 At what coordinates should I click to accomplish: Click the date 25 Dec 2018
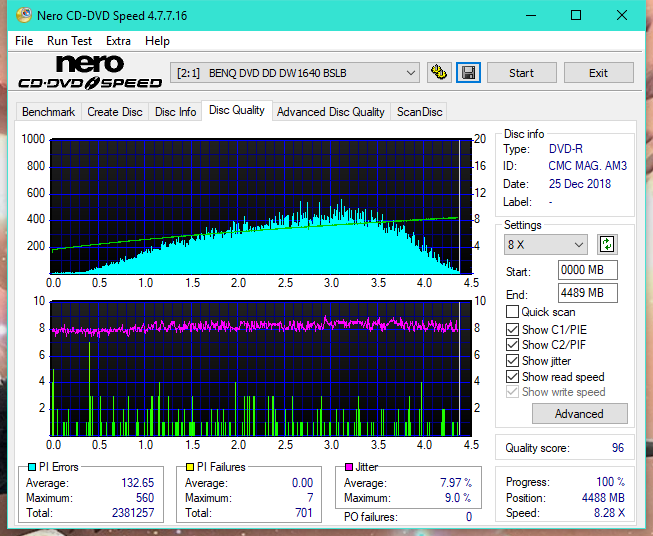pyautogui.click(x=580, y=184)
